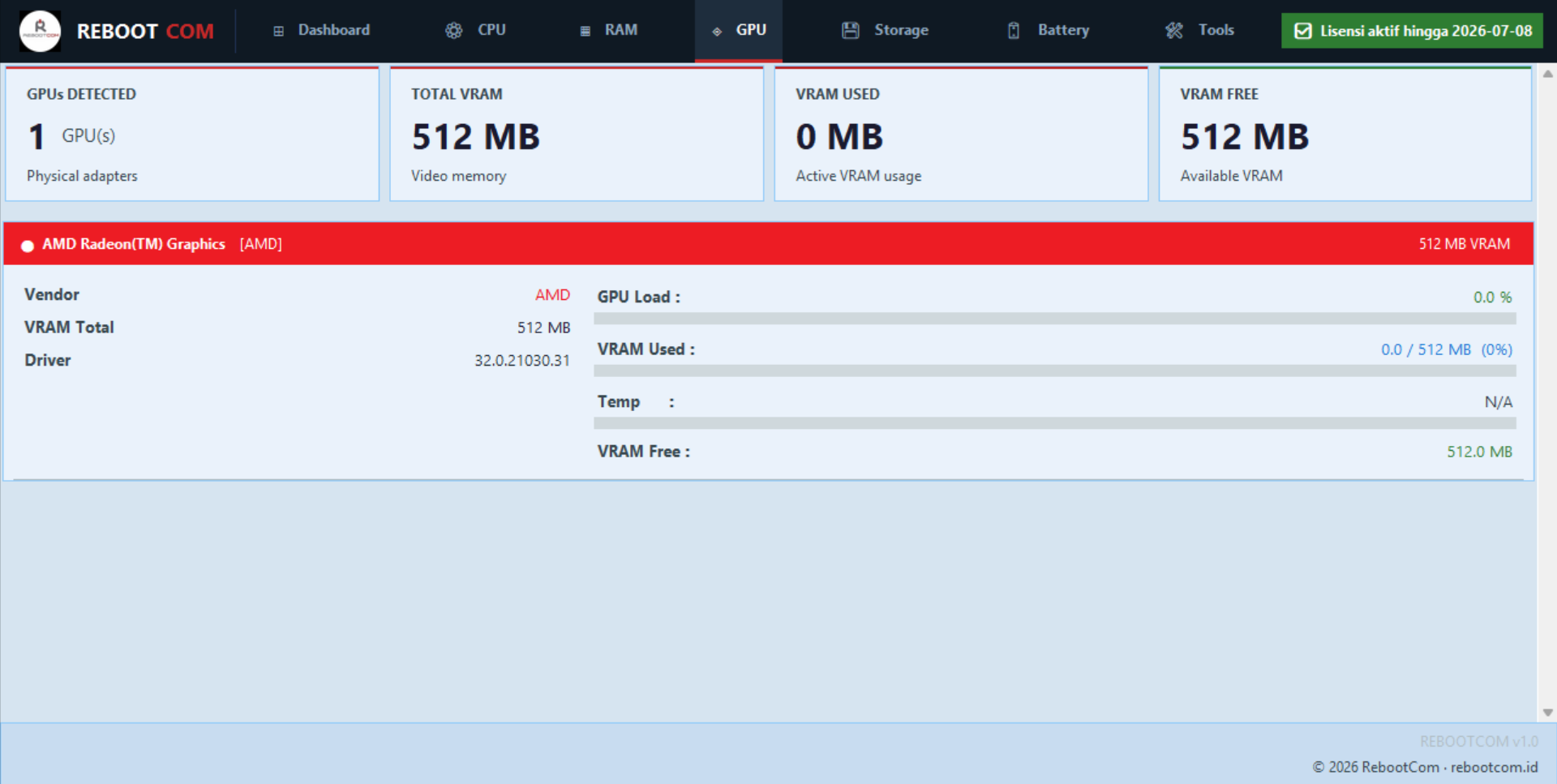Click the Storage floppy disk icon
Viewport: 1557px width, 784px height.
click(x=850, y=31)
